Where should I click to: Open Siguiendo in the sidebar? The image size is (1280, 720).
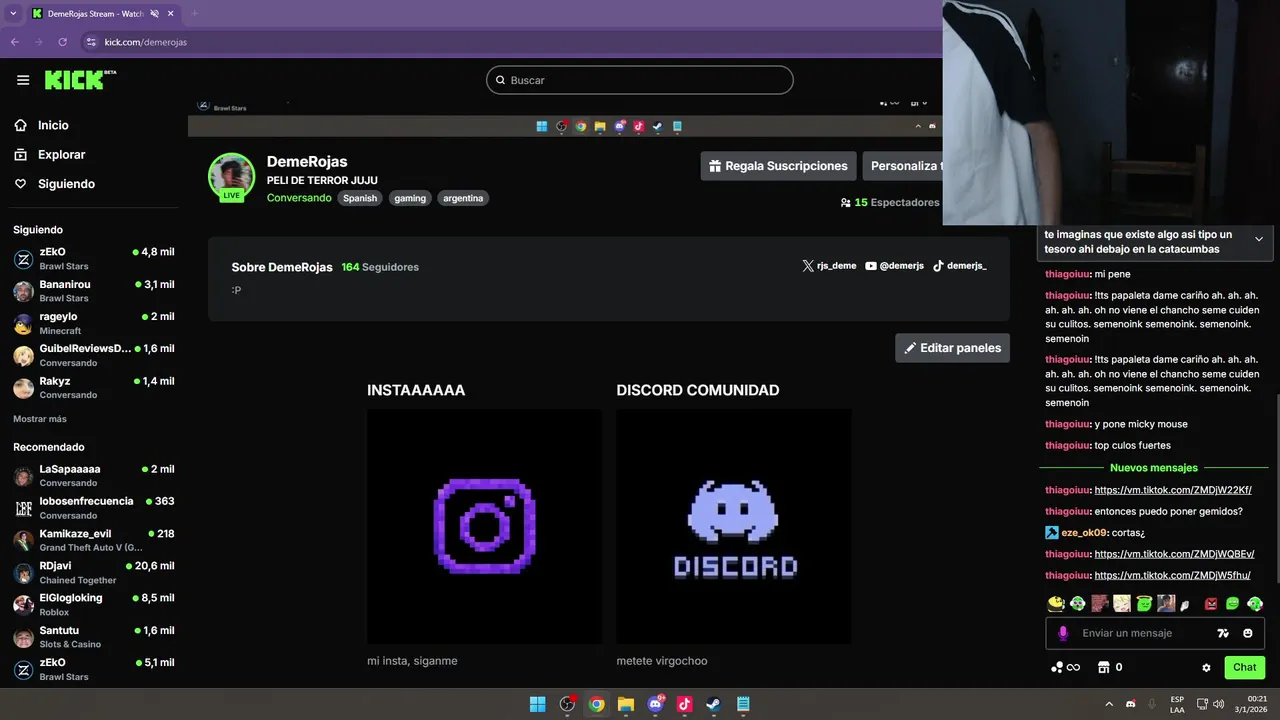tap(66, 184)
